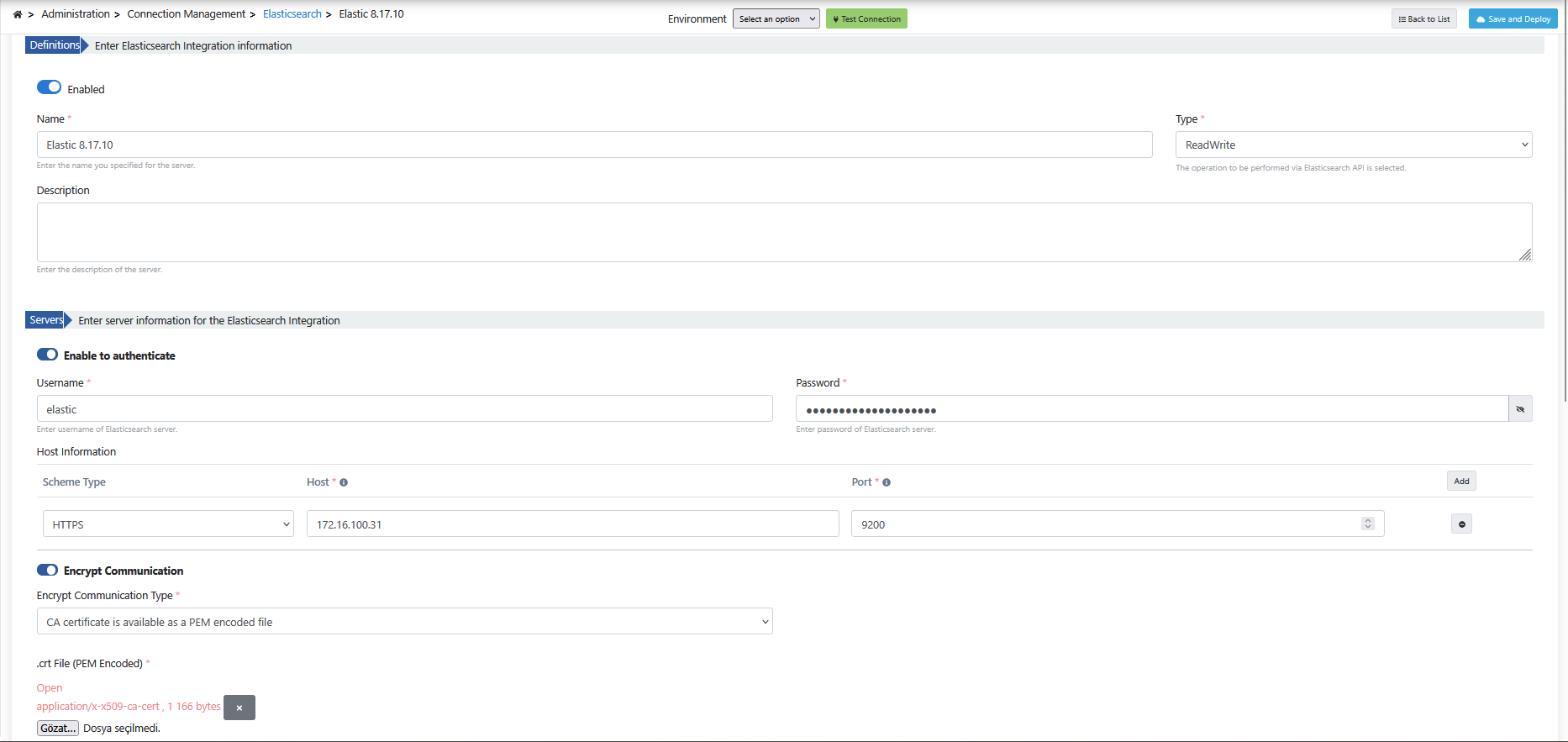The image size is (1568, 742).
Task: Open the Environment dropdown
Action: click(x=776, y=19)
